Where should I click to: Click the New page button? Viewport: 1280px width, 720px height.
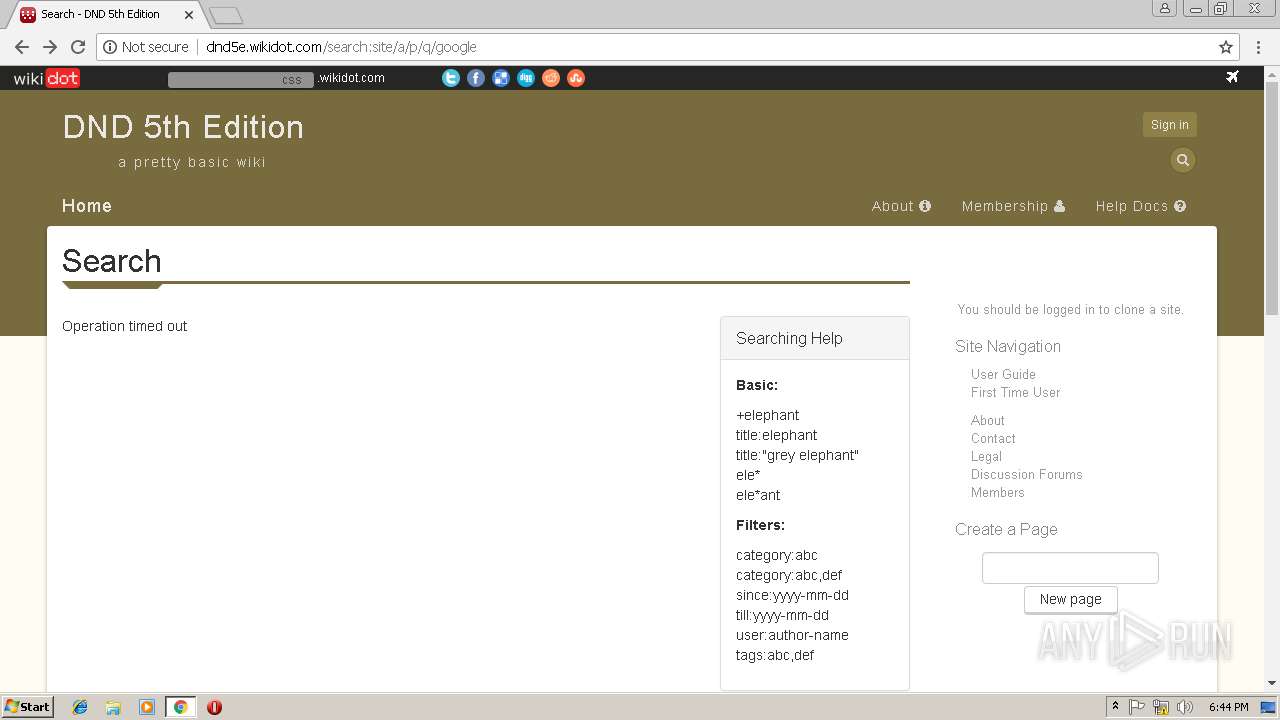coord(1070,599)
